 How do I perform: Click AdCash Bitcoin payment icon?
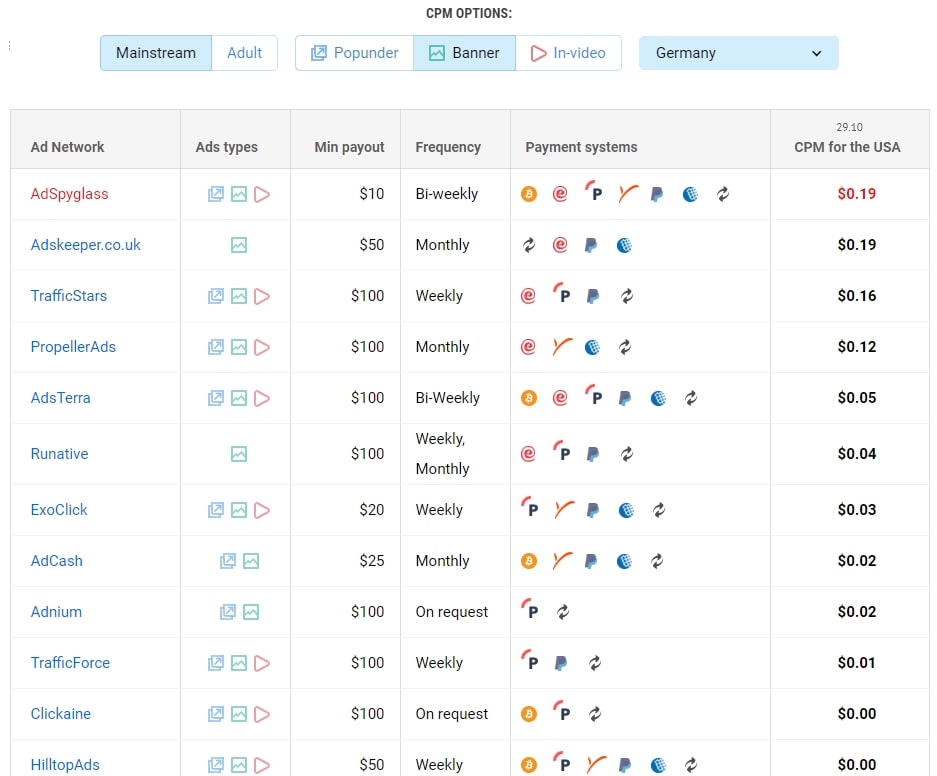[x=529, y=561]
